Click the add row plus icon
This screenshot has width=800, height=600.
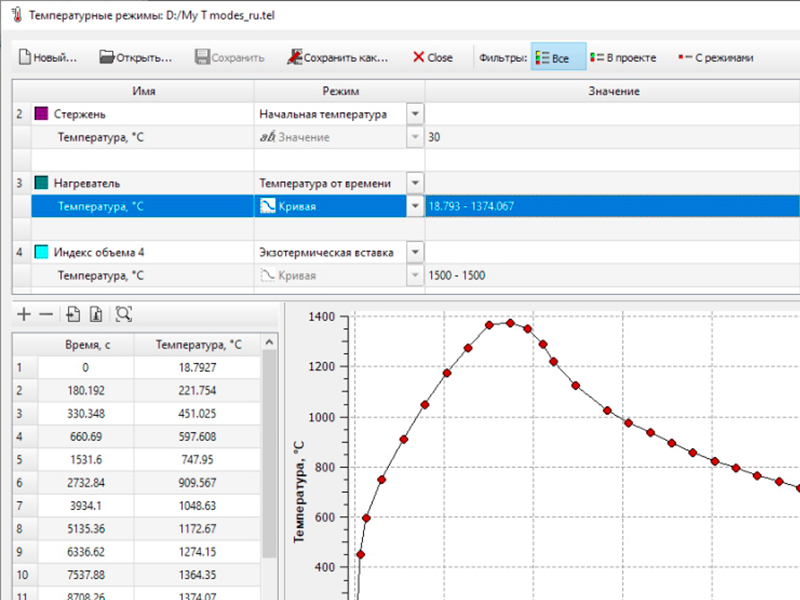[24, 314]
